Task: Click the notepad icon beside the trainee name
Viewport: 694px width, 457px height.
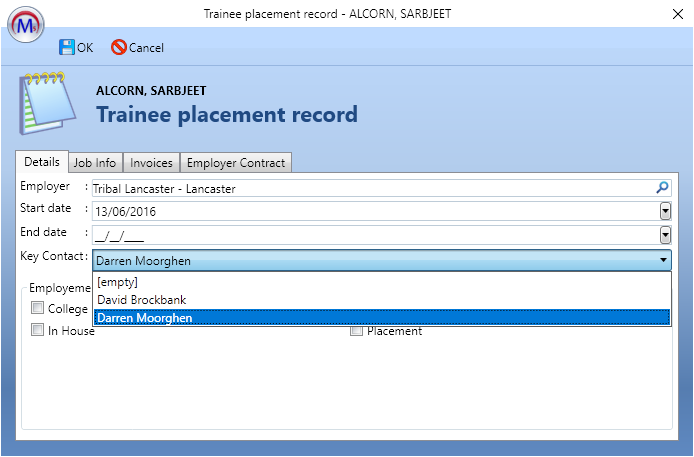Action: click(45, 103)
